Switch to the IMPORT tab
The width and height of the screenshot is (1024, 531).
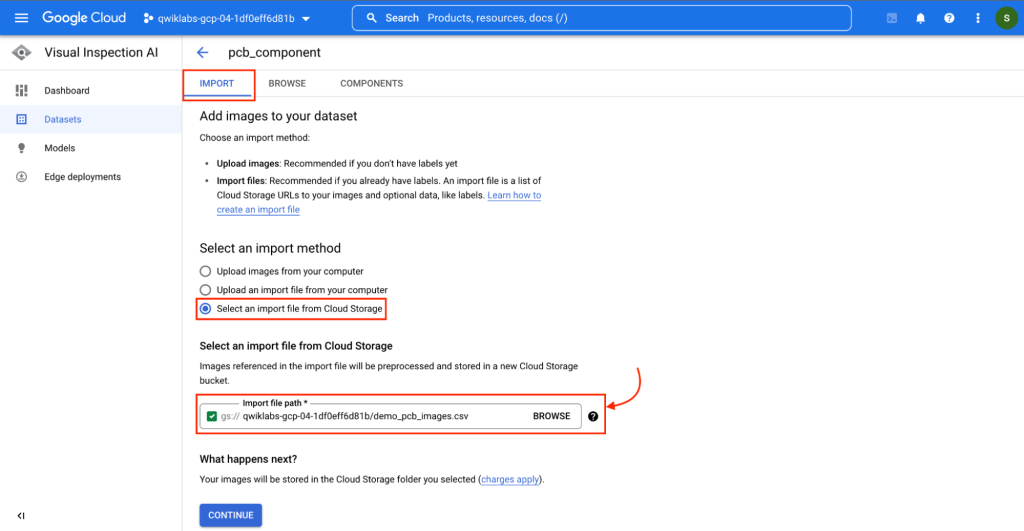217,84
